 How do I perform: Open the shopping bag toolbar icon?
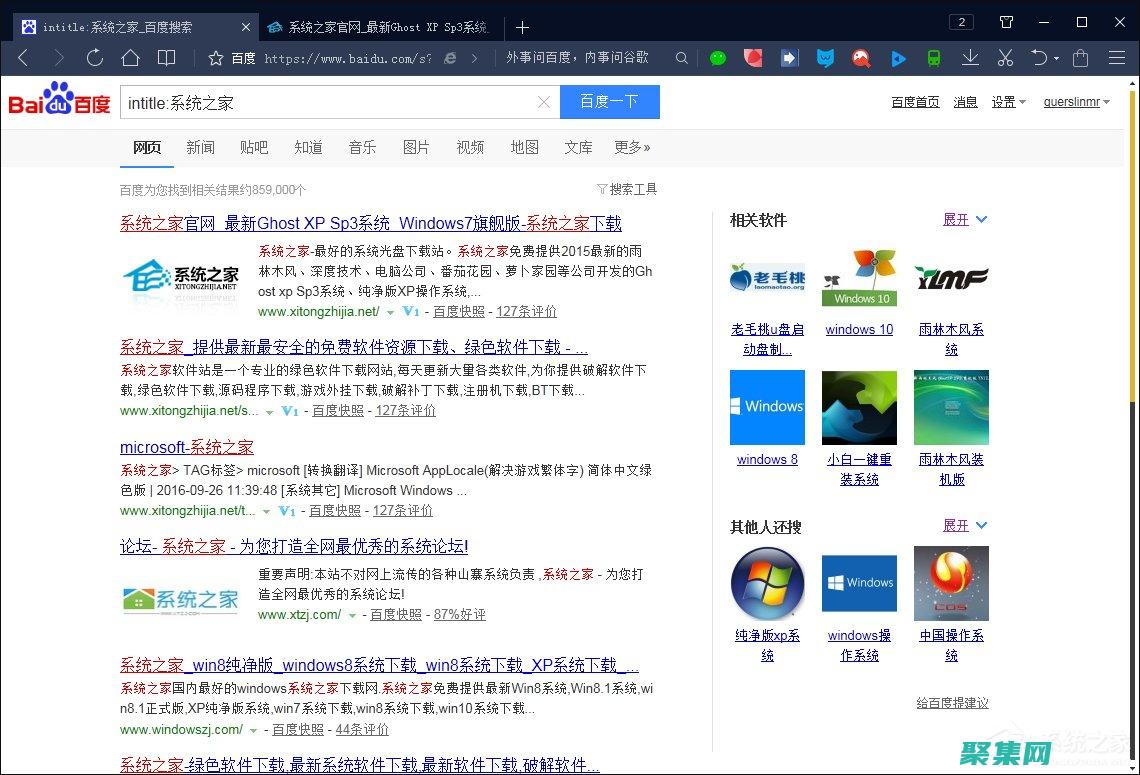click(x=1080, y=58)
